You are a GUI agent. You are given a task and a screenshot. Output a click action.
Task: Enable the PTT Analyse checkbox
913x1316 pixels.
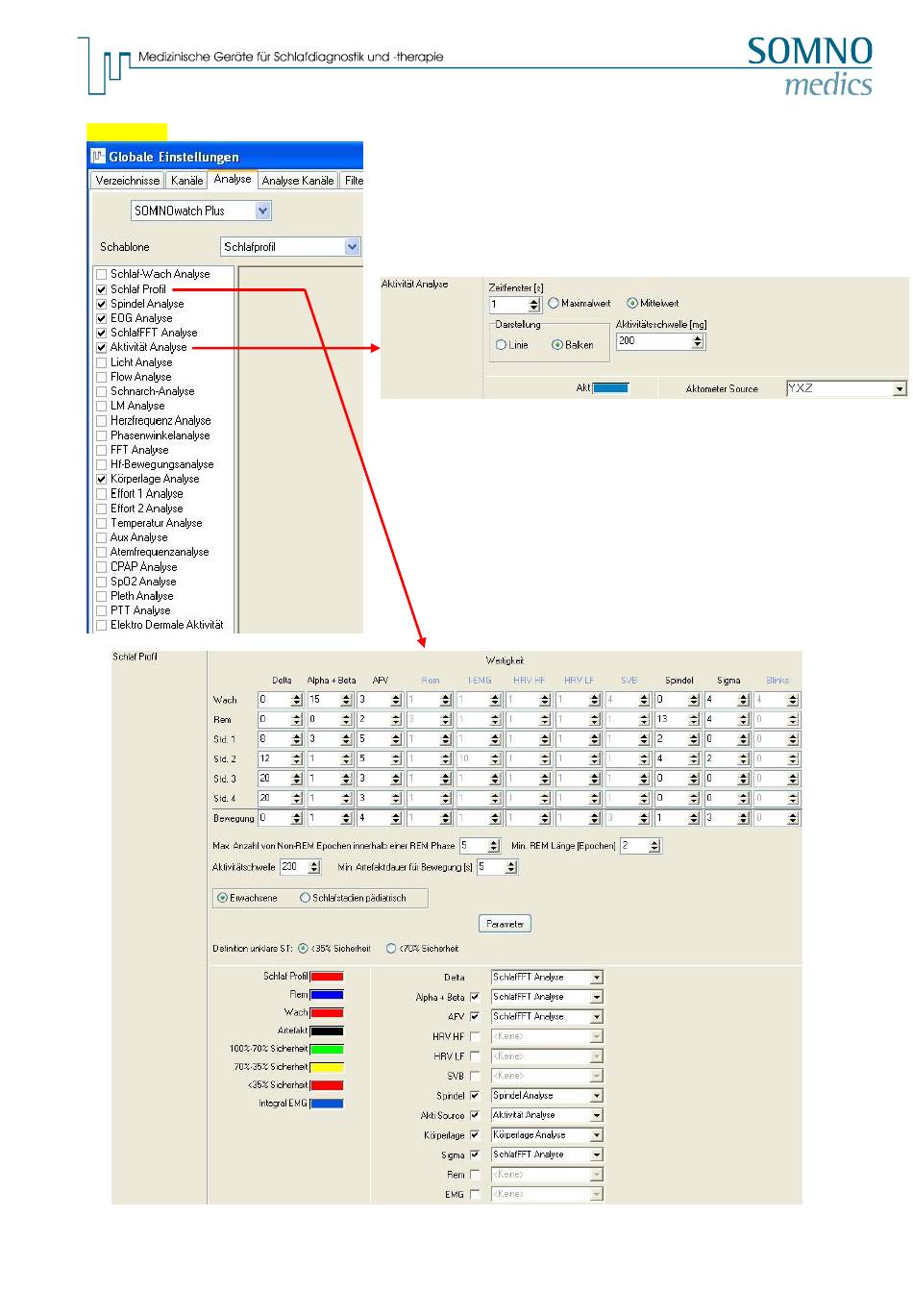101,610
